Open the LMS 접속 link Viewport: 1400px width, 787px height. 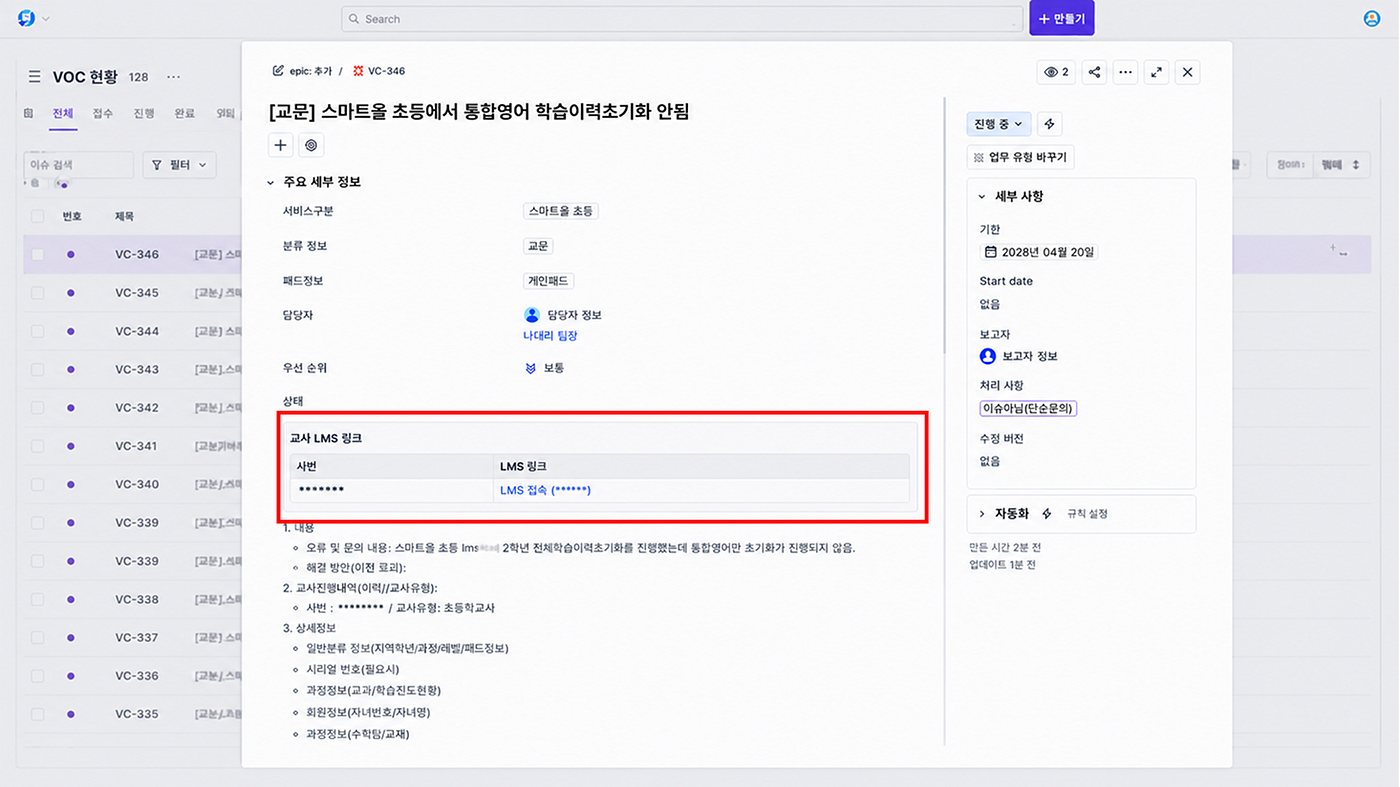click(545, 490)
